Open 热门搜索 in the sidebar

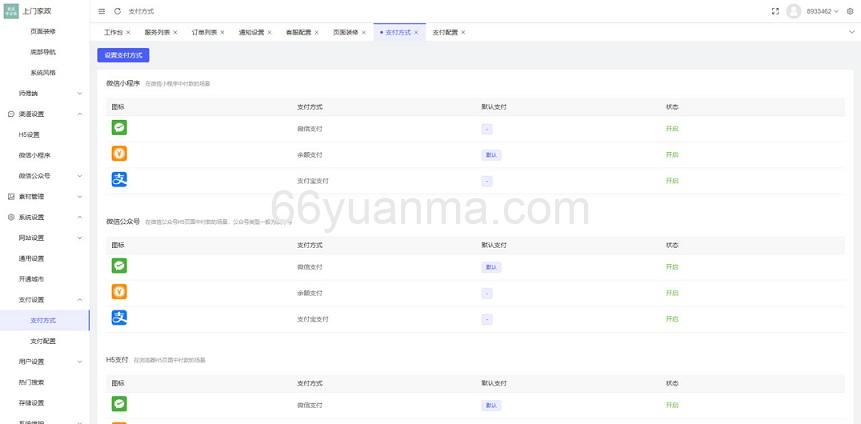[31, 382]
